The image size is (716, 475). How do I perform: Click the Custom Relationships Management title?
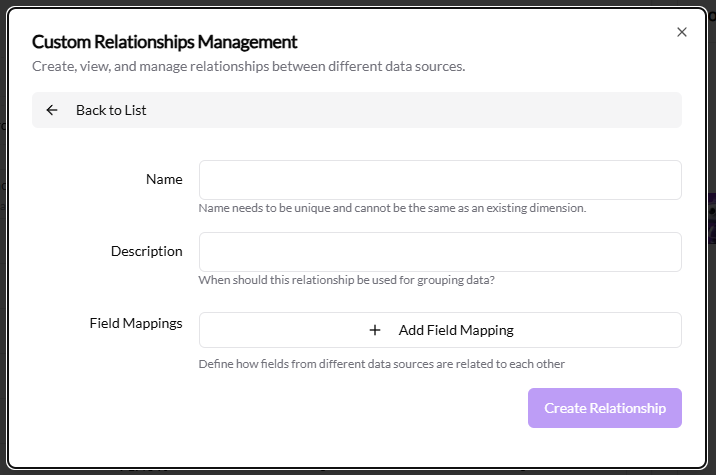164,42
